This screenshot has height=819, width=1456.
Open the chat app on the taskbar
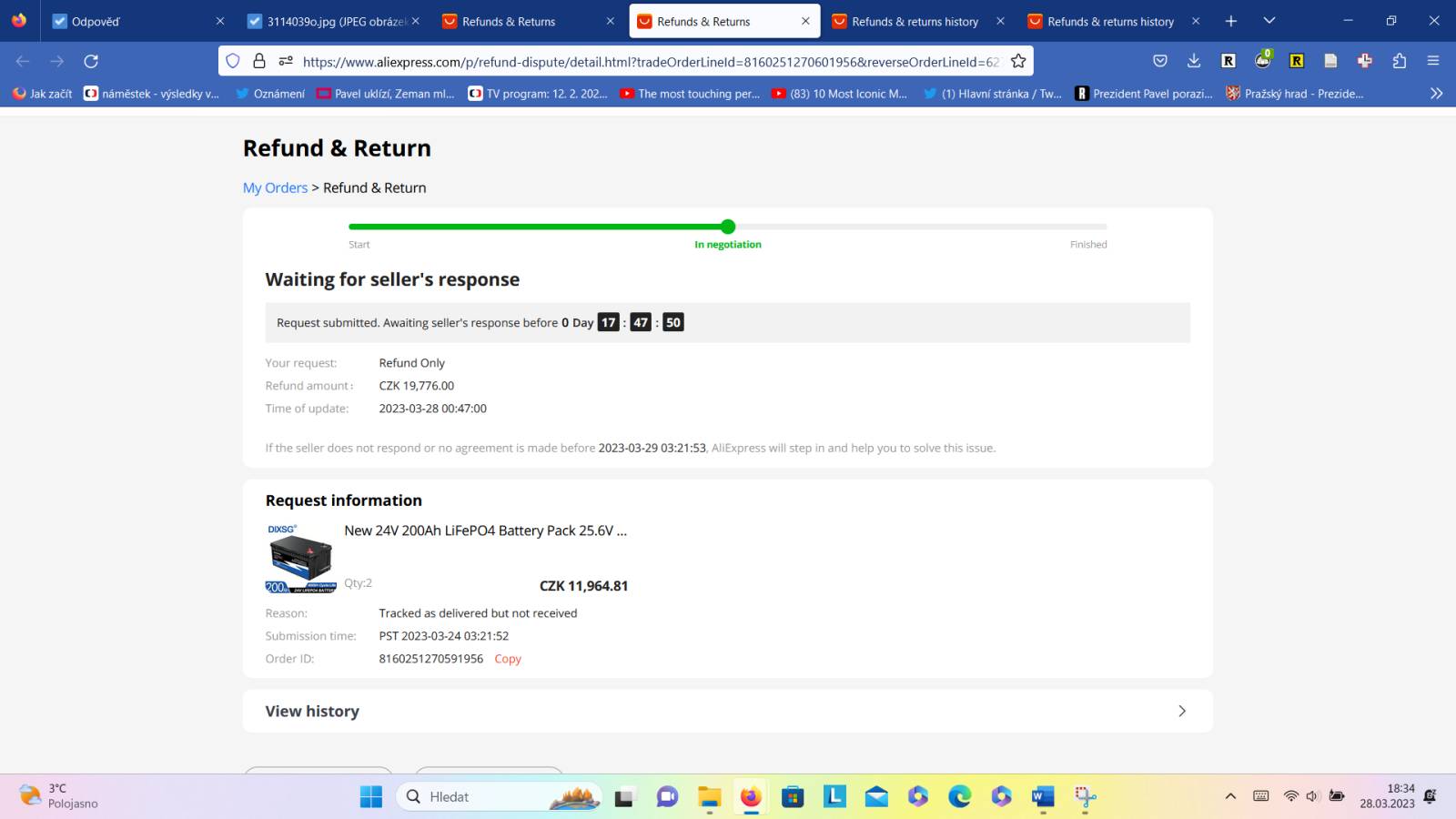point(667,797)
